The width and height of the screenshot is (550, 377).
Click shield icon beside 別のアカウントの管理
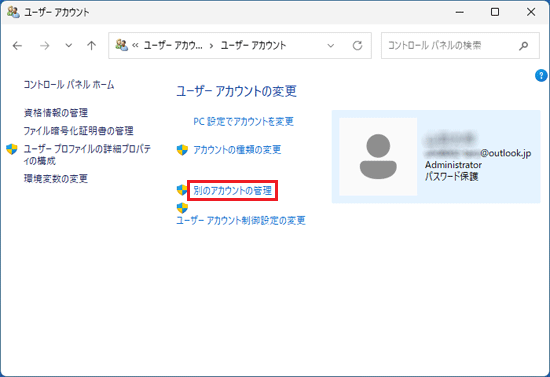[x=182, y=190]
